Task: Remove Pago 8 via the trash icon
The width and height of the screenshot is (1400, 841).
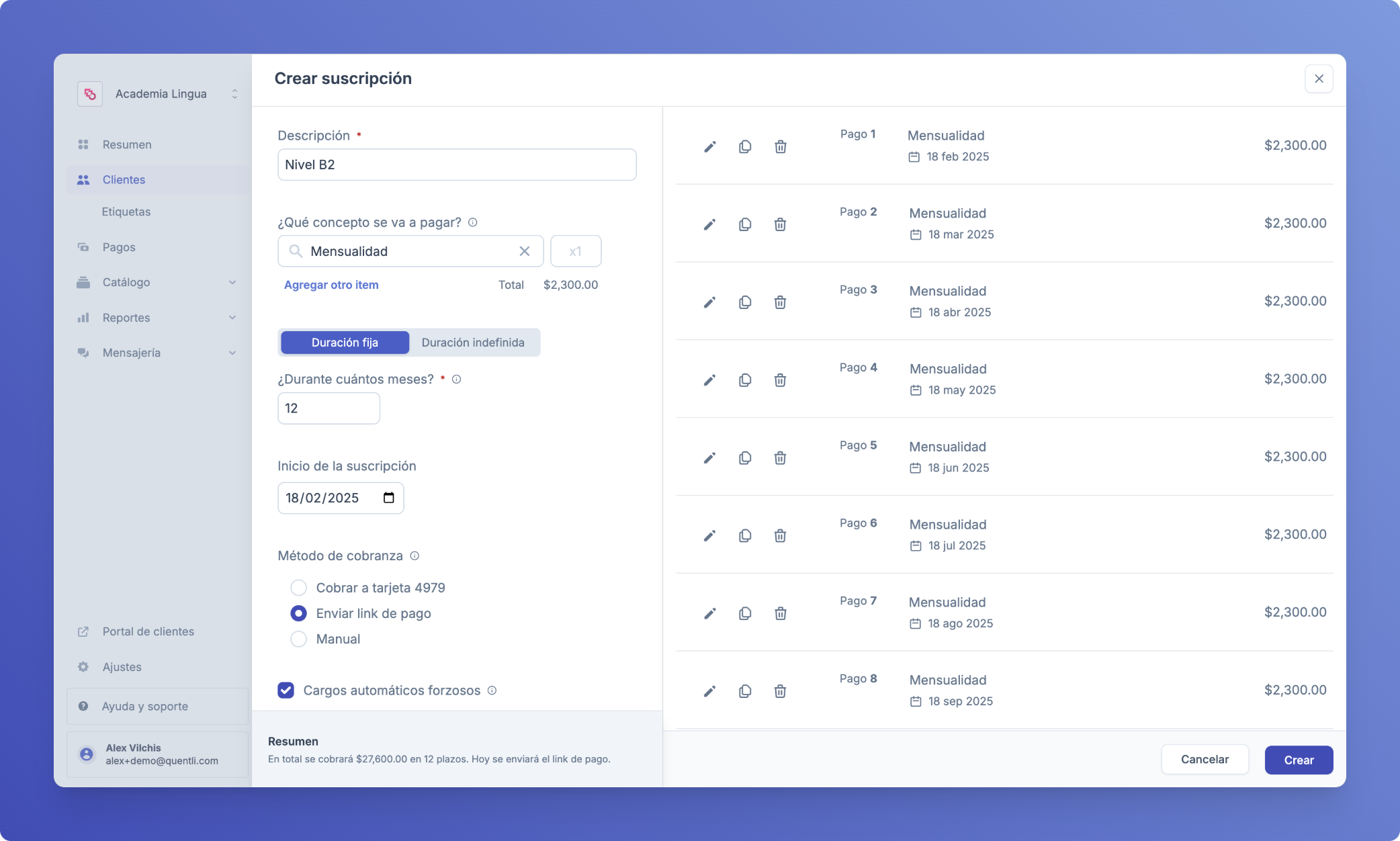Action: pos(780,691)
